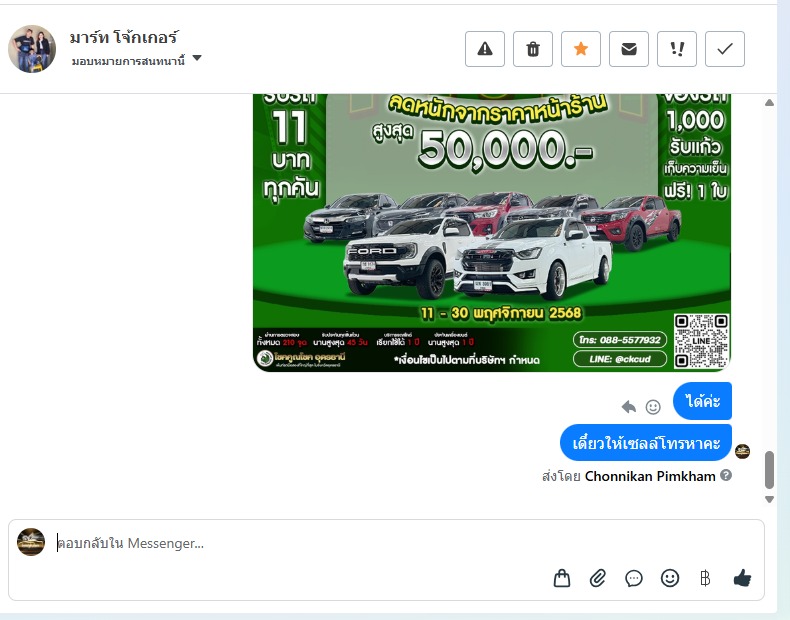Select the เดี๋ยวให้เซลล์โทรหาคะ message bubble
Screen dimensions: 790x620
click(x=646, y=443)
